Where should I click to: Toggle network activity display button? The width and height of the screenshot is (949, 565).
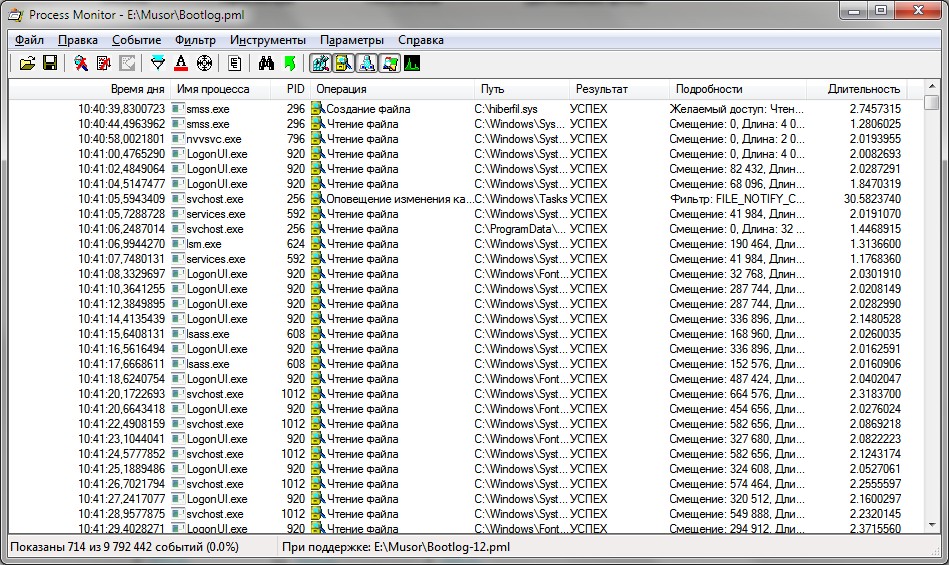(367, 63)
